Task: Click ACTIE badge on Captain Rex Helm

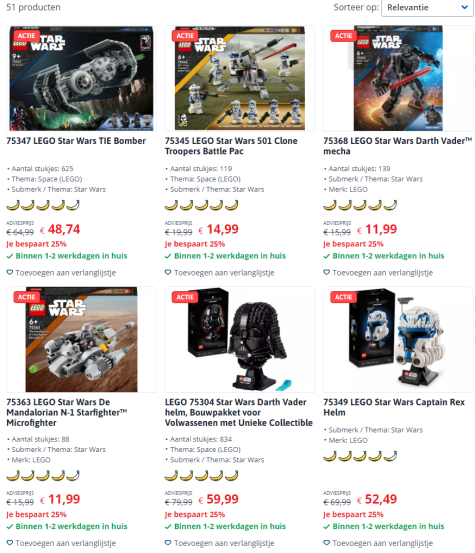Action: [343, 297]
